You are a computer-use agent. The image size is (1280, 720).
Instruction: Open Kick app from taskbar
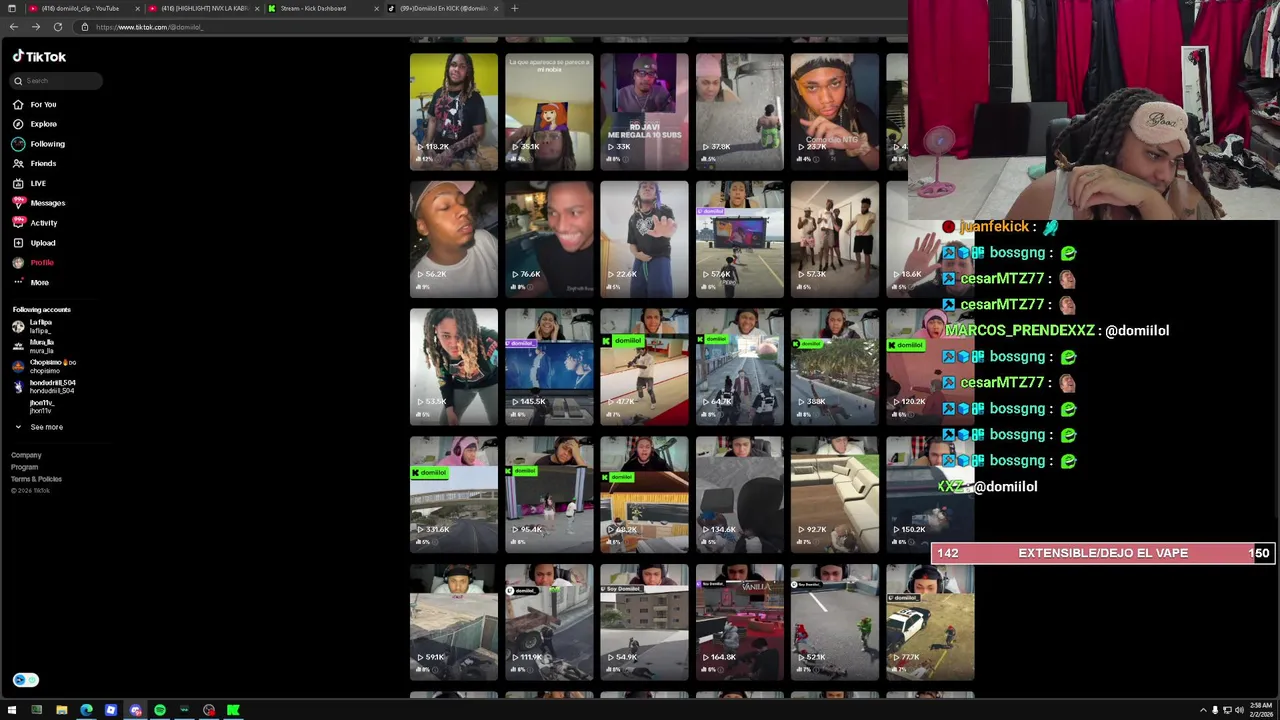[233, 710]
